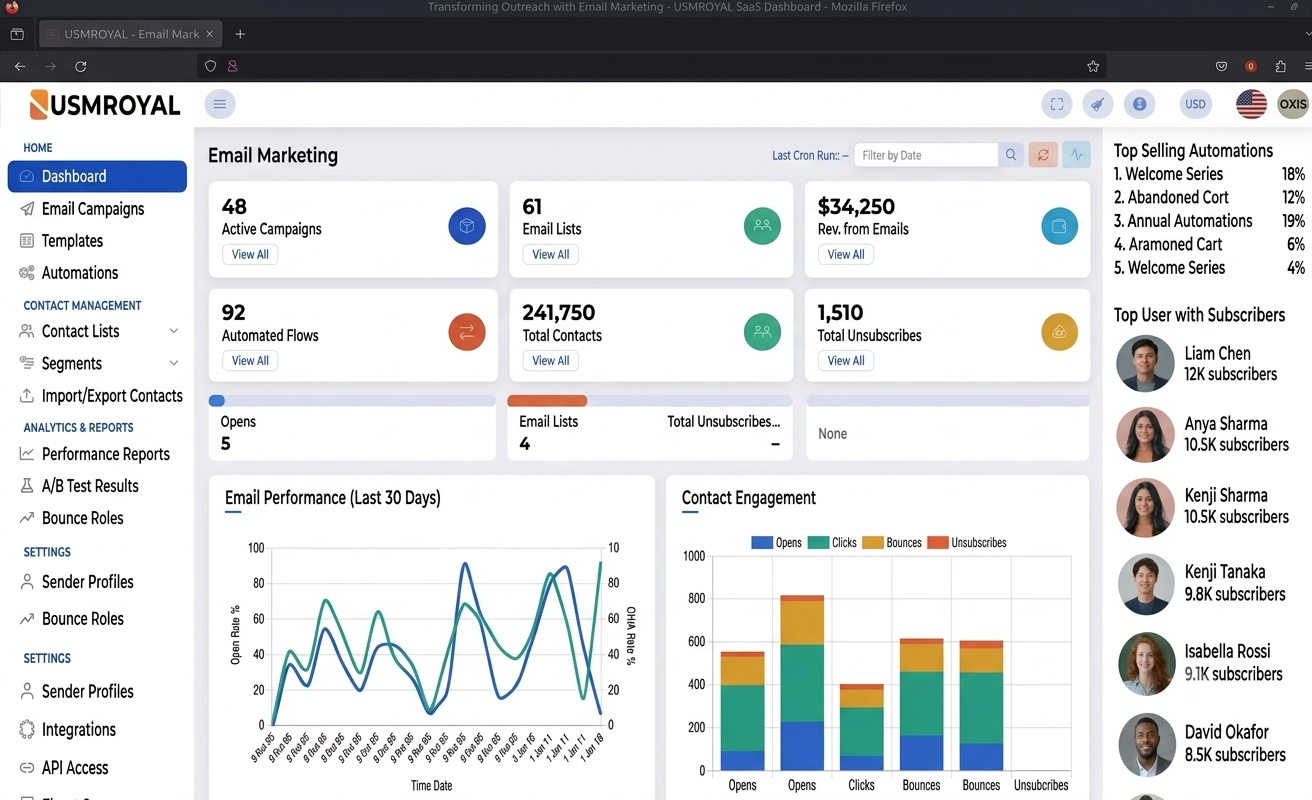1312x800 pixels.
Task: Expand the Contact Lists menu chevron
Action: pos(174,331)
